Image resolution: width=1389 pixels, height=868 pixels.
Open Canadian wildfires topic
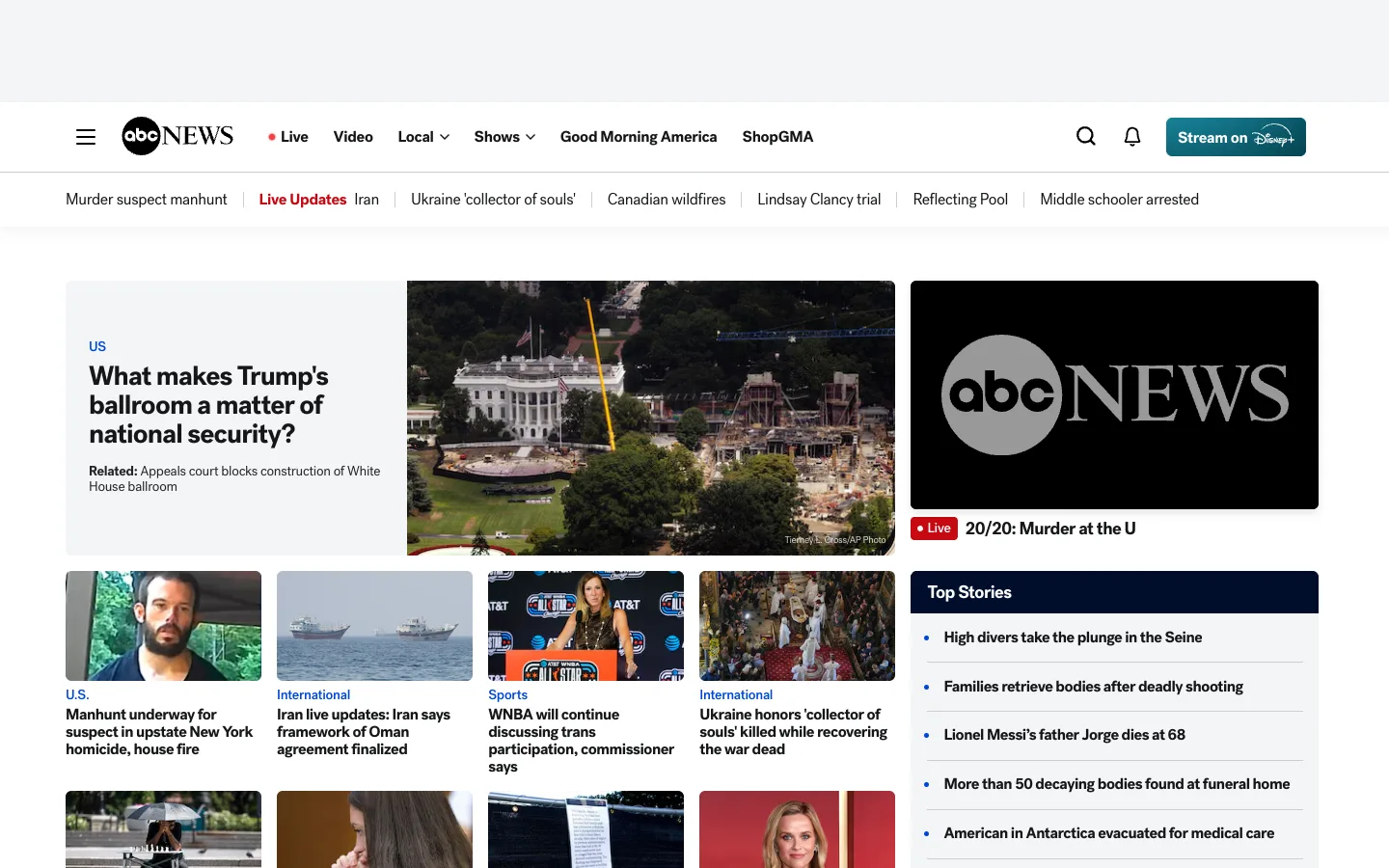667,200
